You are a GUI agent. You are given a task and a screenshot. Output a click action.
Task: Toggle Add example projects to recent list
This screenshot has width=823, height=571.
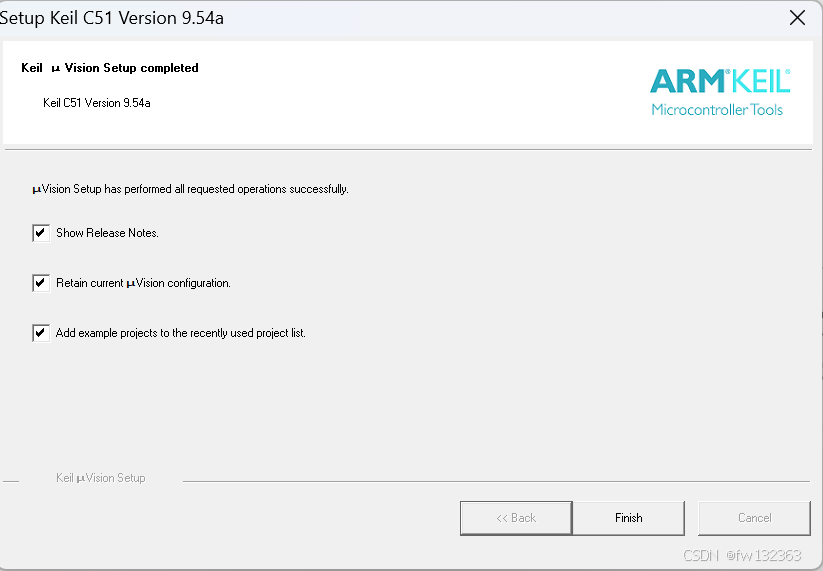[x=41, y=333]
